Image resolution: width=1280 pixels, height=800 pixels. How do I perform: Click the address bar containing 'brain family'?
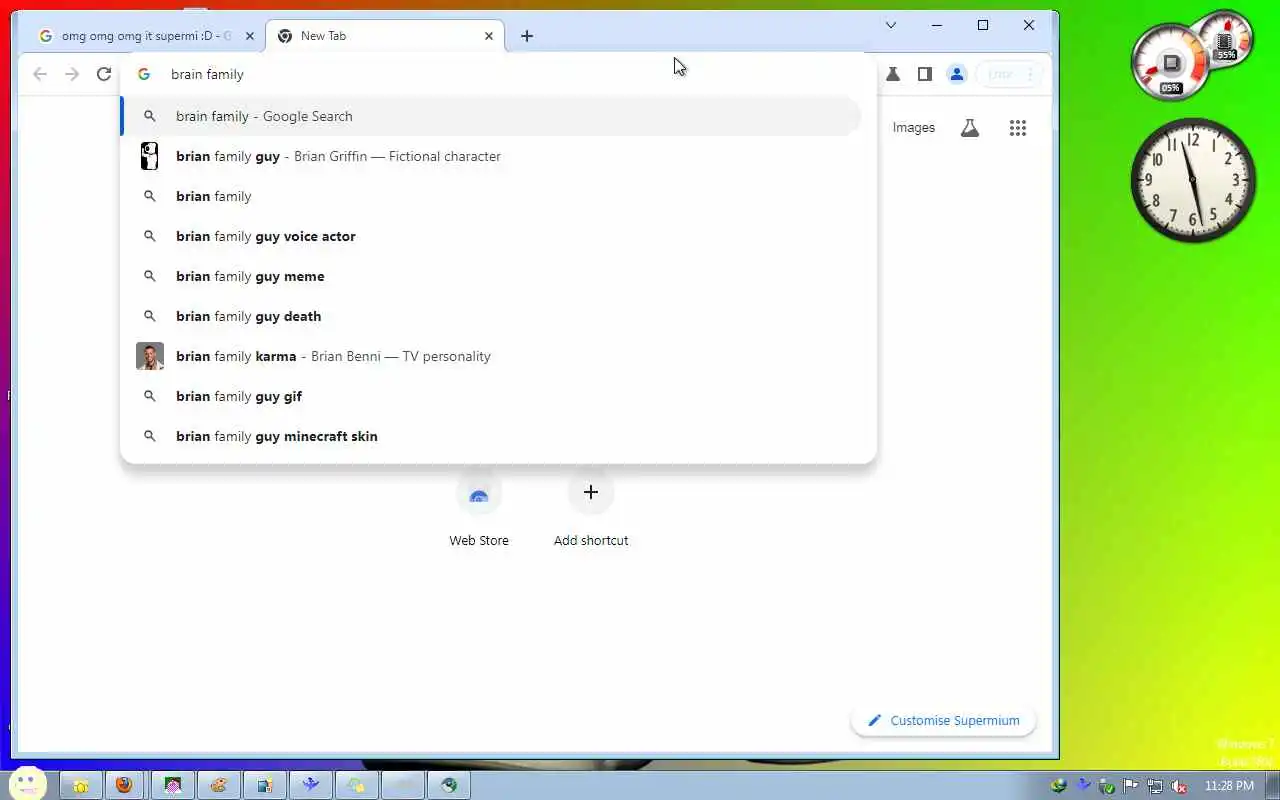click(498, 74)
